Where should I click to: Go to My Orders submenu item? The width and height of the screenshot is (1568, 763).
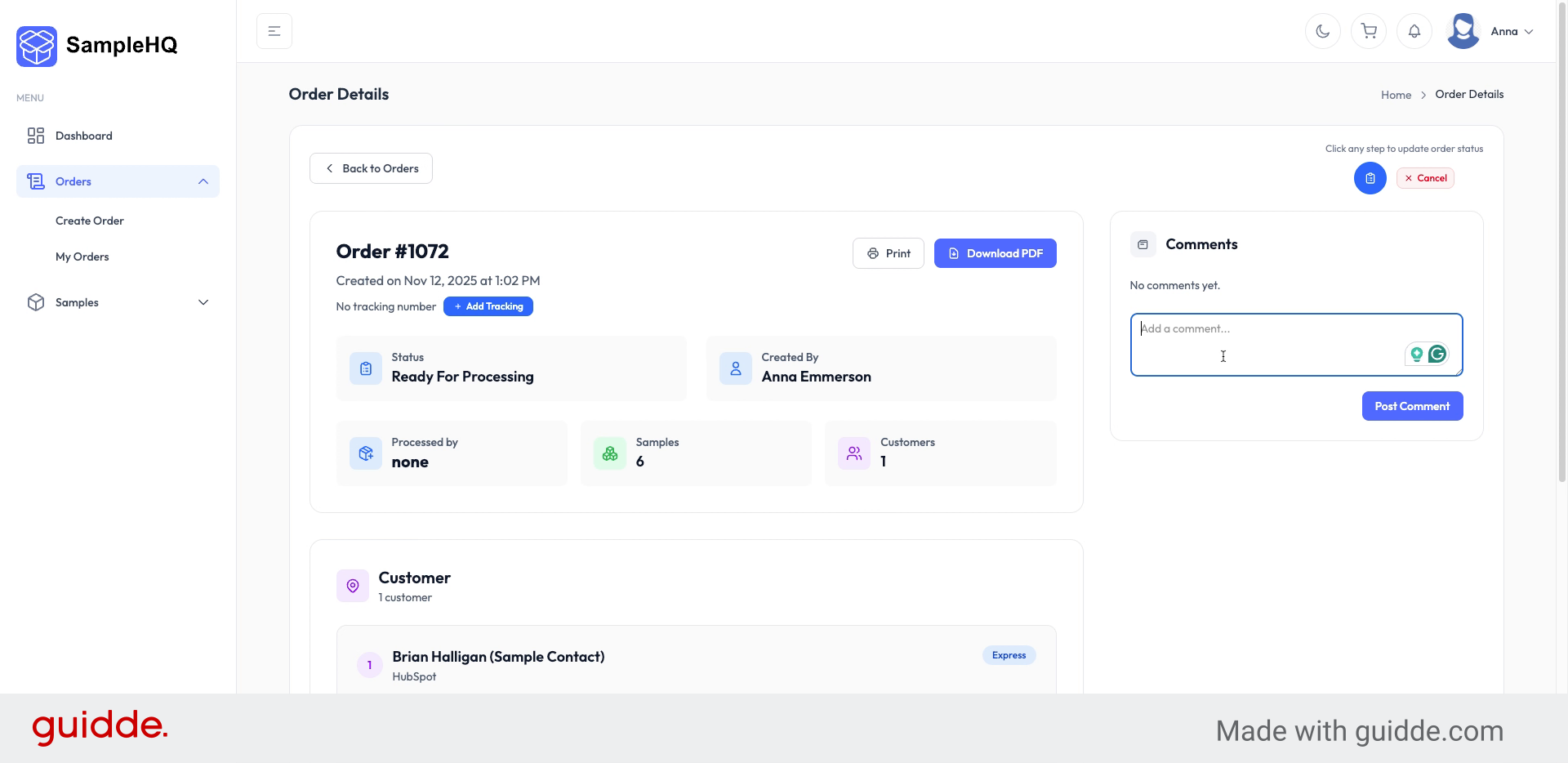(82, 257)
